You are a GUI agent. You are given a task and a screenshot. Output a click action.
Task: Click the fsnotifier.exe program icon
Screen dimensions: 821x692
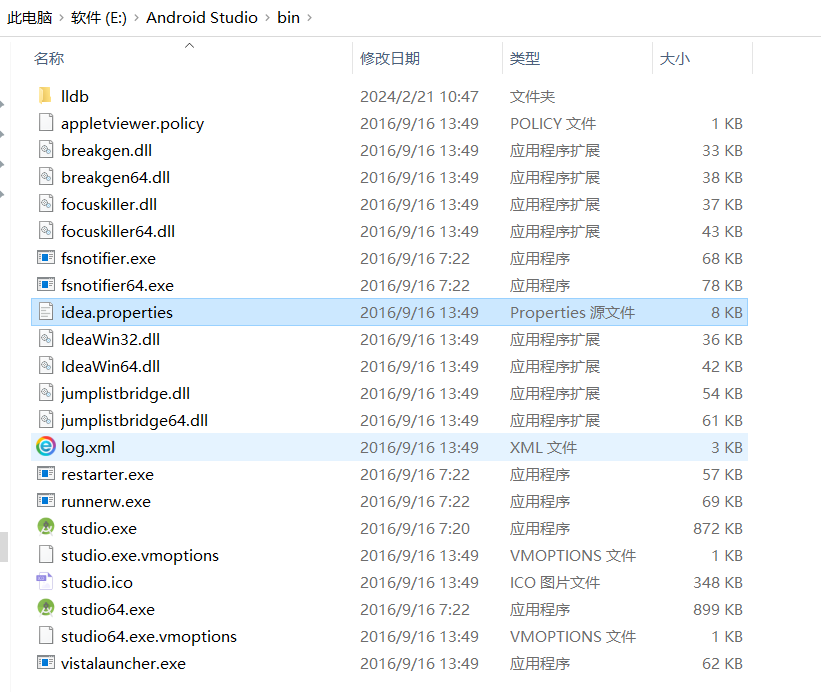pos(46,258)
